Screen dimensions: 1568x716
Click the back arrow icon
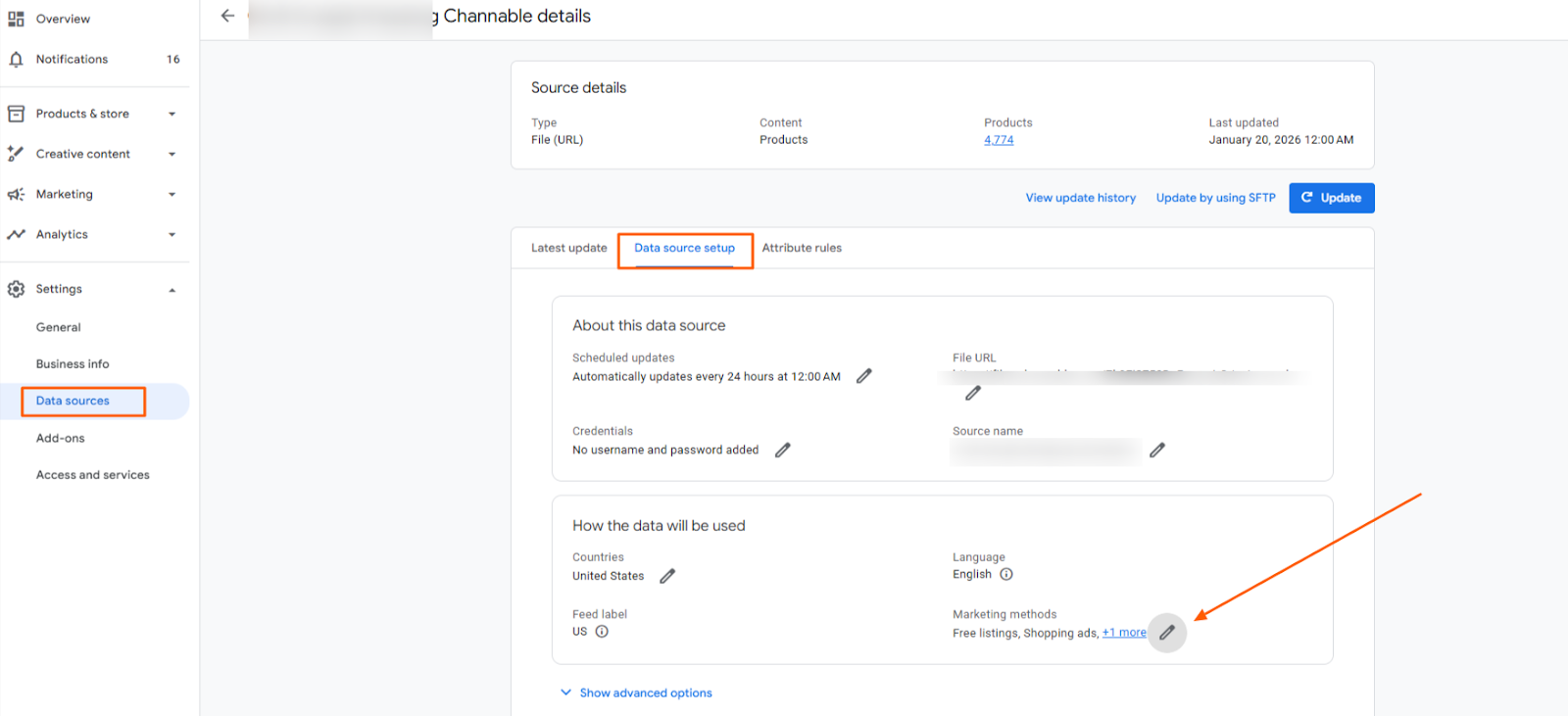pos(227,16)
